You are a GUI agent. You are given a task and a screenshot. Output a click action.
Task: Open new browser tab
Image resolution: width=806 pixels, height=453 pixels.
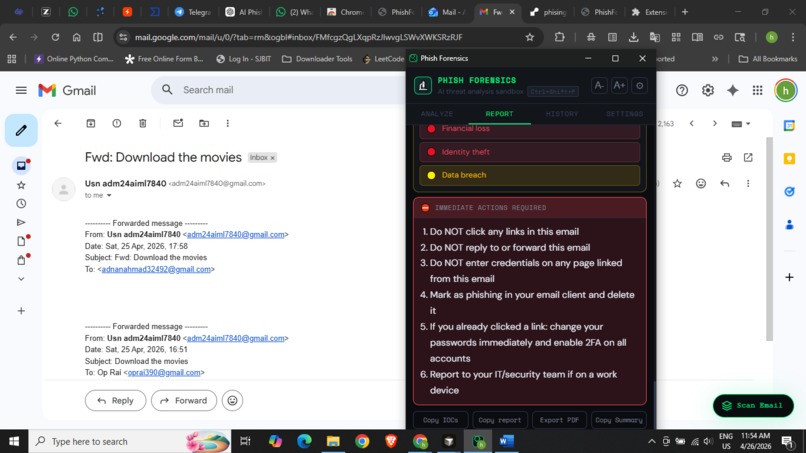point(685,12)
